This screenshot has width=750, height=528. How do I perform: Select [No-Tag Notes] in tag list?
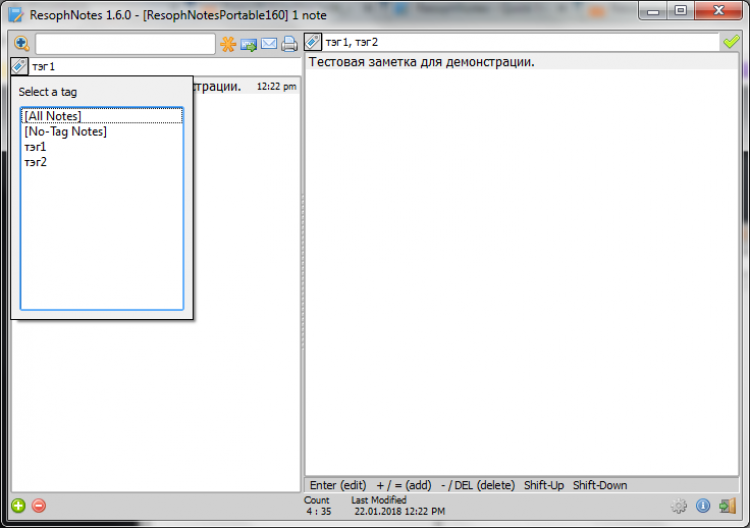(x=101, y=132)
